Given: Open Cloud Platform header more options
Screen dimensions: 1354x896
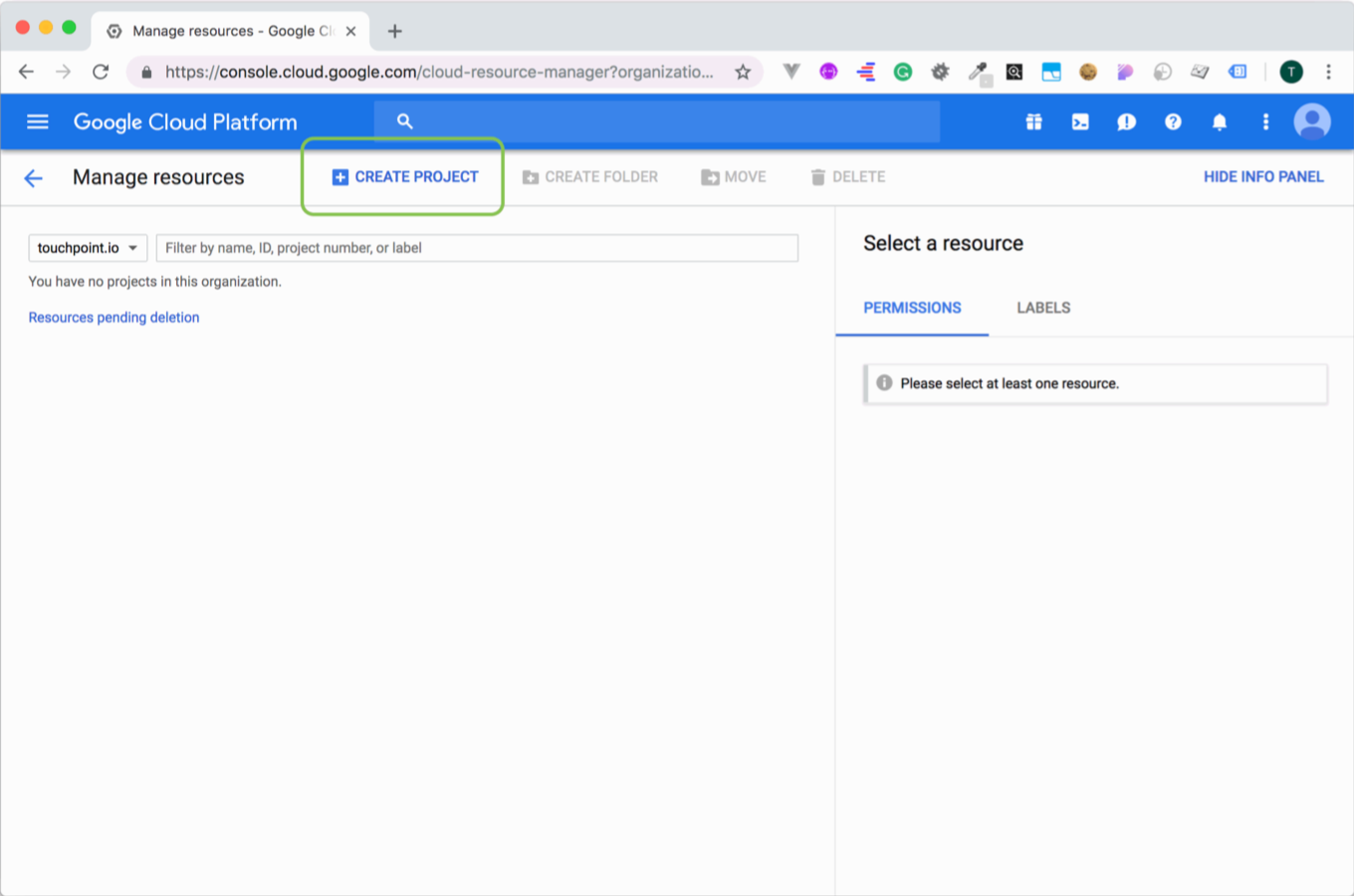Looking at the screenshot, I should [x=1265, y=121].
